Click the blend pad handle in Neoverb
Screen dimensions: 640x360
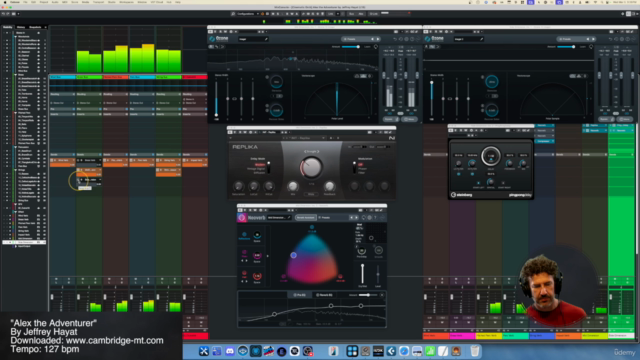click(x=293, y=255)
